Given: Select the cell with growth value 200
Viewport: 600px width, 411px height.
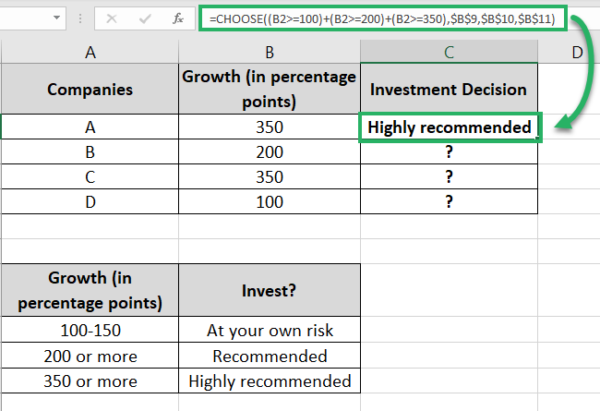Looking at the screenshot, I should [269, 152].
